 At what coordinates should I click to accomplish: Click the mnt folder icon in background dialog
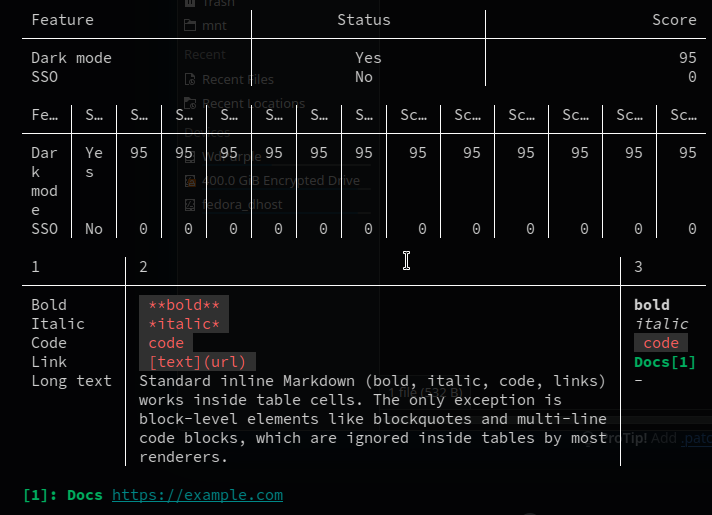click(x=190, y=25)
